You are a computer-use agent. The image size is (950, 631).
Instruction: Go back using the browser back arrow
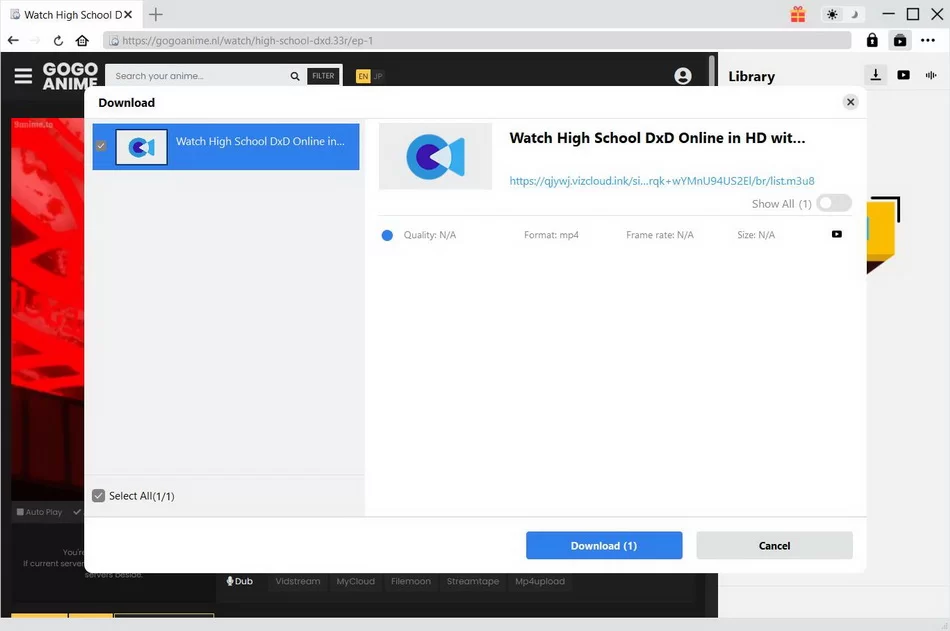[x=13, y=41]
